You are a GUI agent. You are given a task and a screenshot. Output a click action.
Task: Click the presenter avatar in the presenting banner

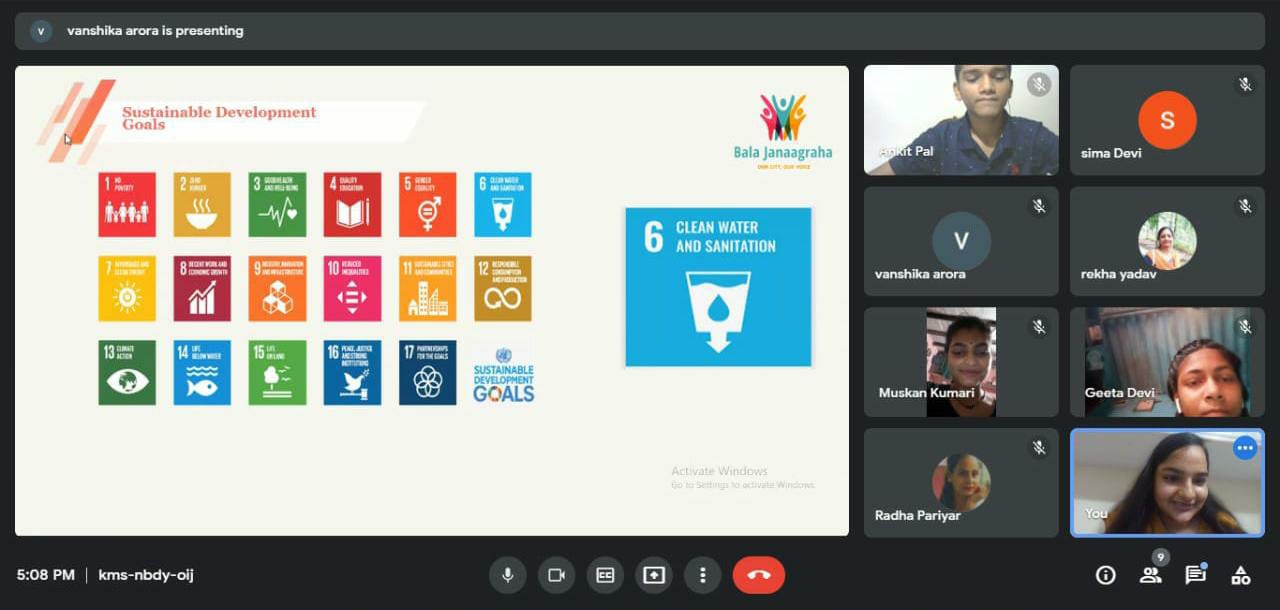41,31
